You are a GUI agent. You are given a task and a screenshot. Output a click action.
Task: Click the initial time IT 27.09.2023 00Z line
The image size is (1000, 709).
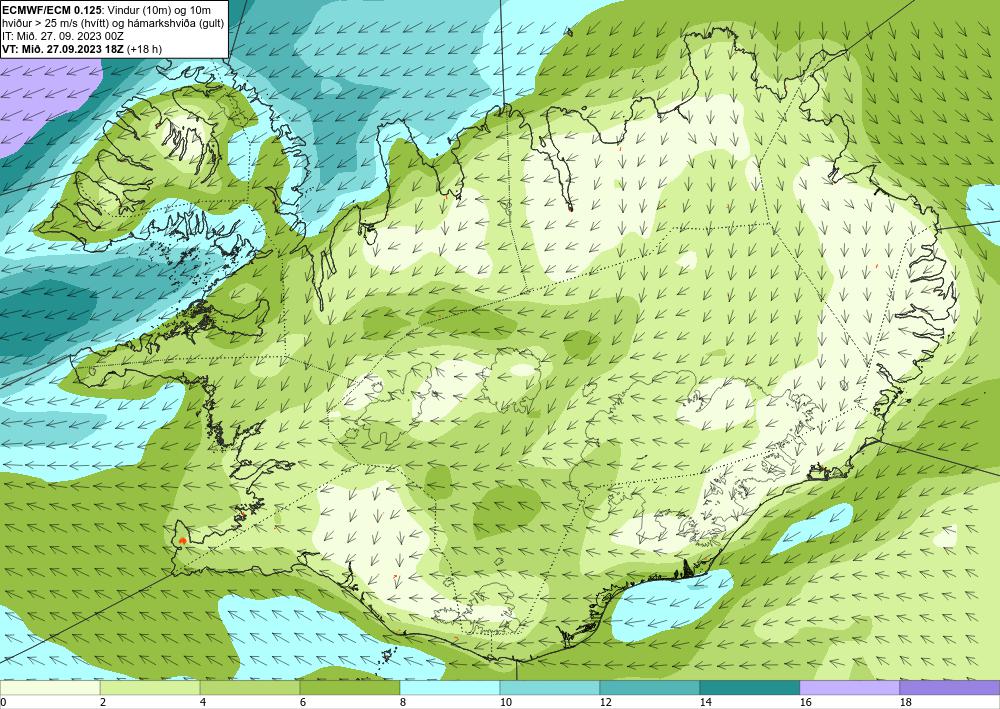[x=62, y=36]
